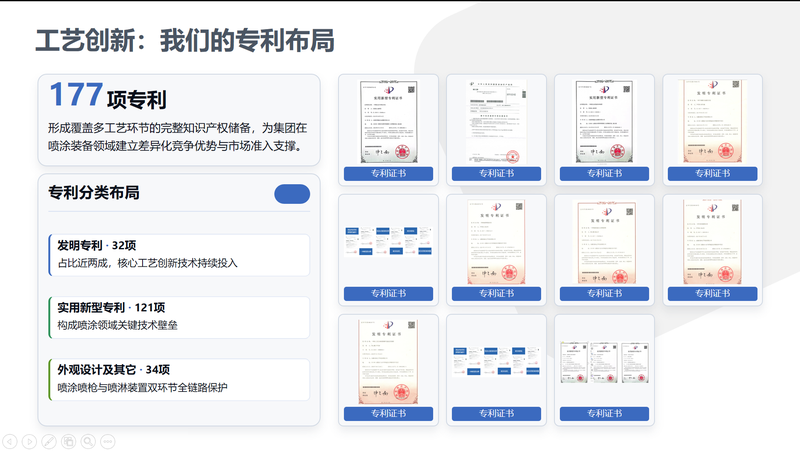Select the 外观设计及其它 · 34项 card heading

click(x=113, y=370)
